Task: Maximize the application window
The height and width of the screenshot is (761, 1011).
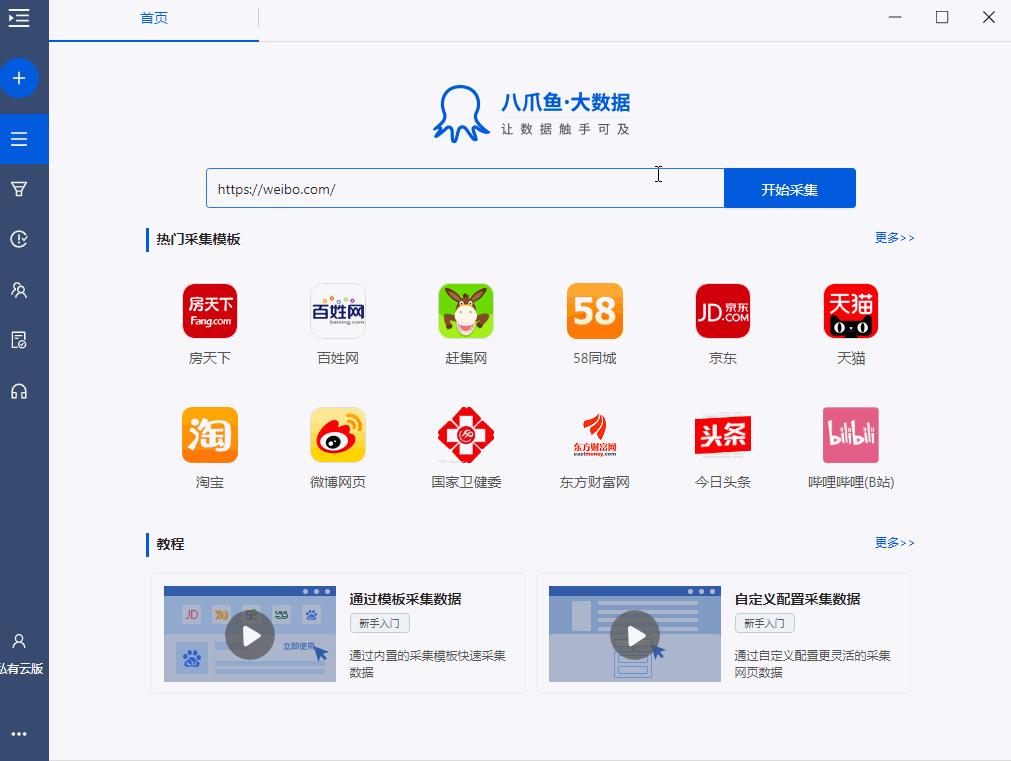Action: coord(942,17)
